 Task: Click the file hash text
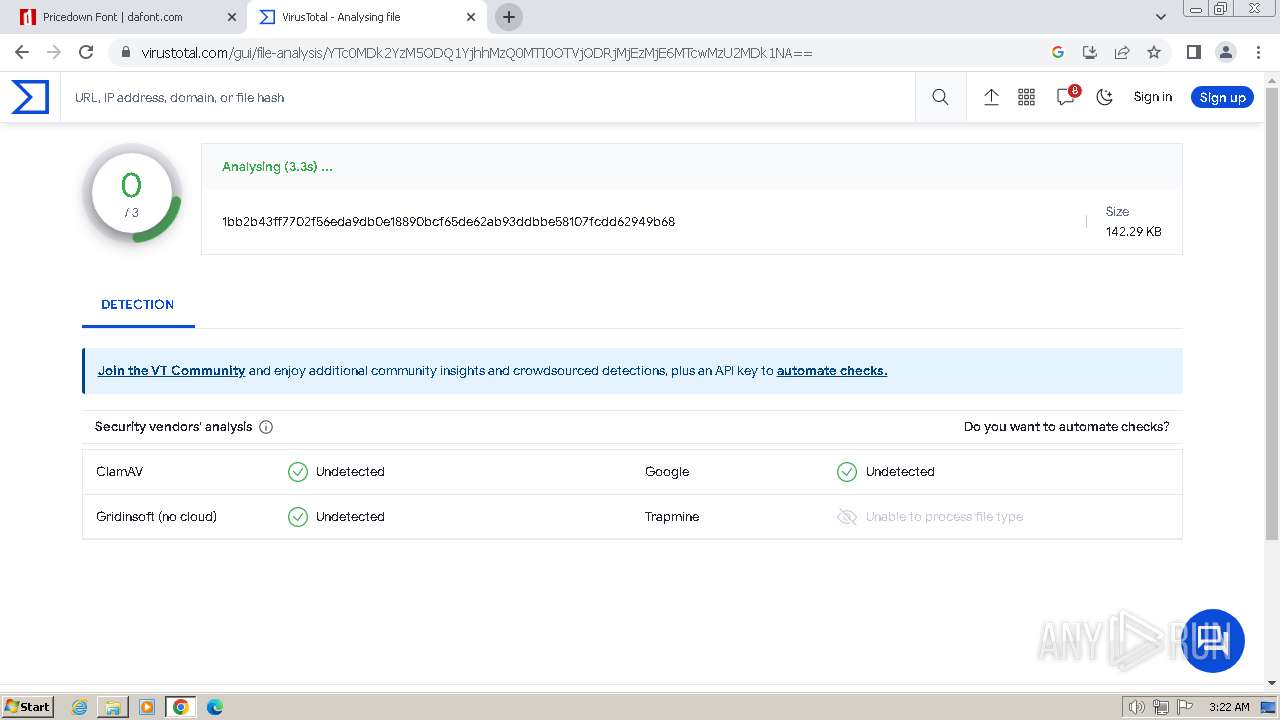[x=448, y=222]
